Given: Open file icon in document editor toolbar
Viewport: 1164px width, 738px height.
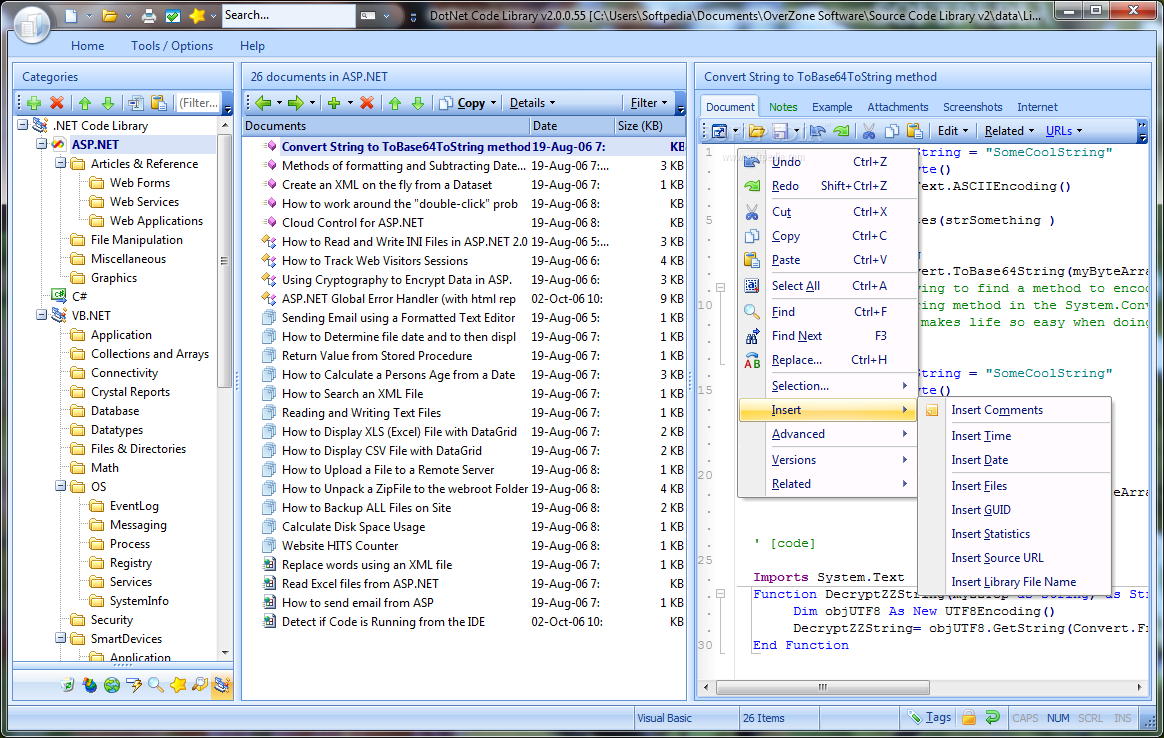Looking at the screenshot, I should (x=756, y=131).
